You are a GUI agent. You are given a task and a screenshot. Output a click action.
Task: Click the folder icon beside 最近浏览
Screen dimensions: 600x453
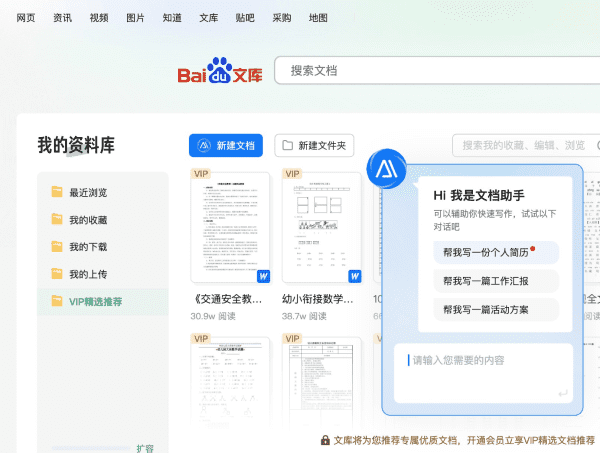click(57, 192)
